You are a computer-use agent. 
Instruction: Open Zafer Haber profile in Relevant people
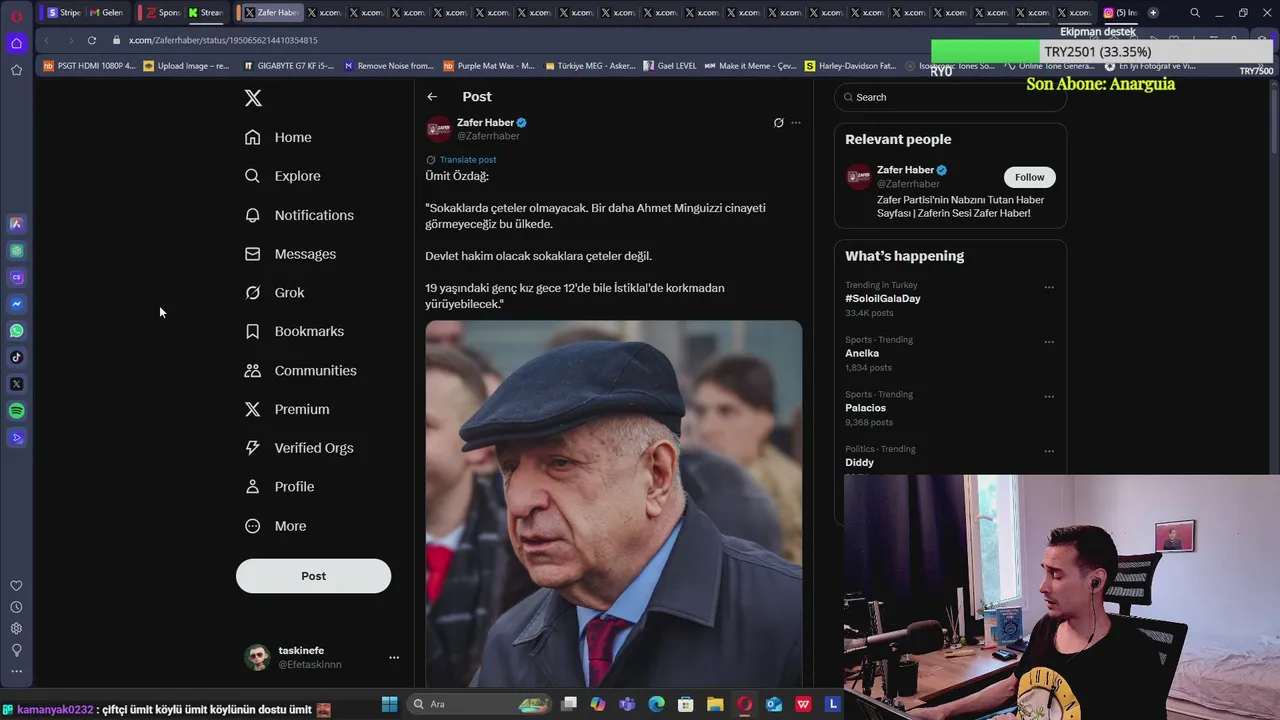pos(905,170)
